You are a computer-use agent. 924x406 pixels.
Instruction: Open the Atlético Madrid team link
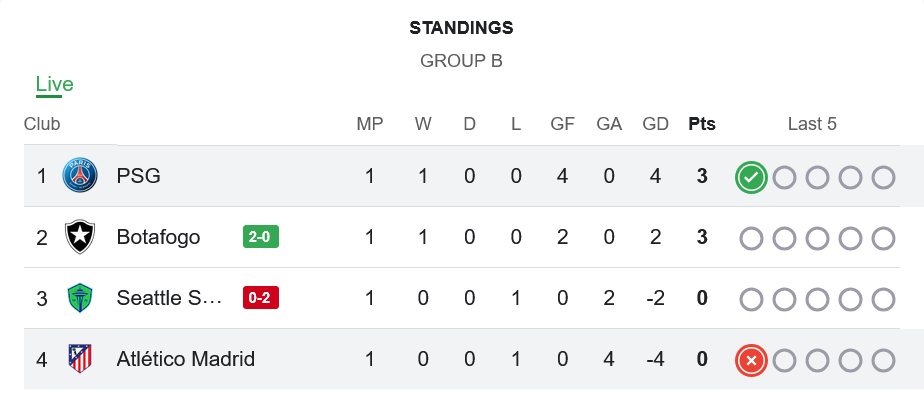(x=185, y=359)
